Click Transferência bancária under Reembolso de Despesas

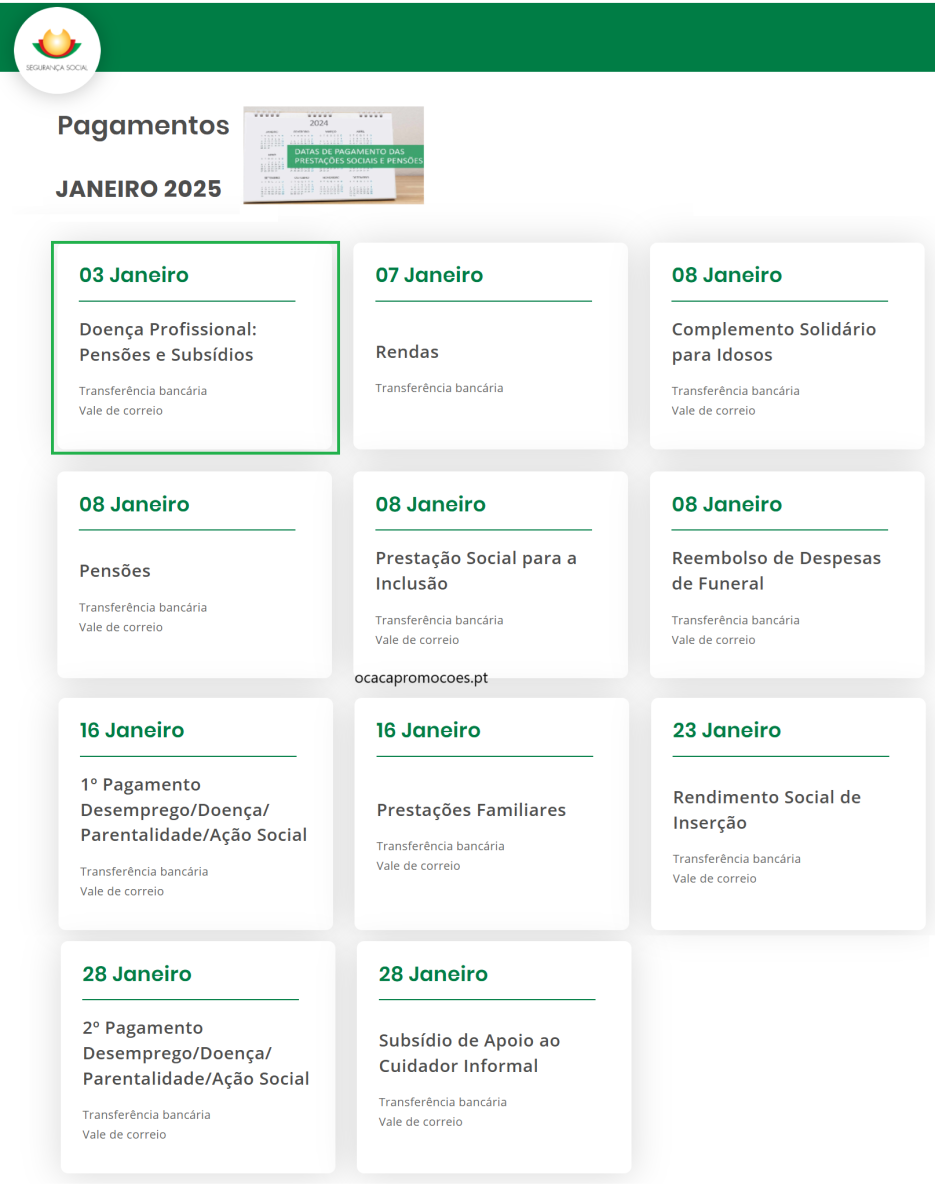pos(735,620)
